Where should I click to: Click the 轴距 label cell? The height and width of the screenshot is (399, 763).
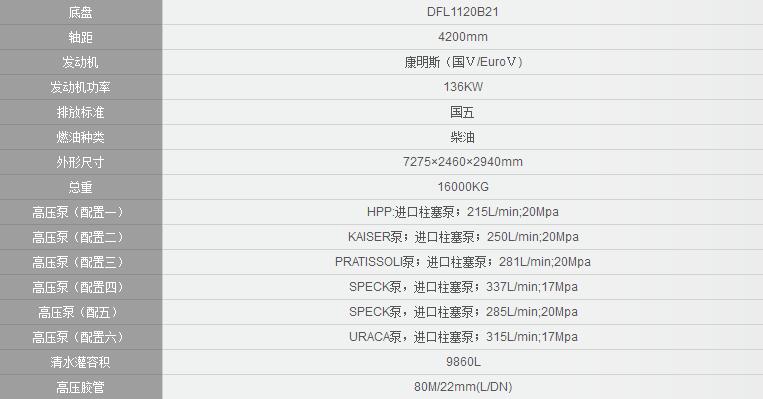click(81, 37)
